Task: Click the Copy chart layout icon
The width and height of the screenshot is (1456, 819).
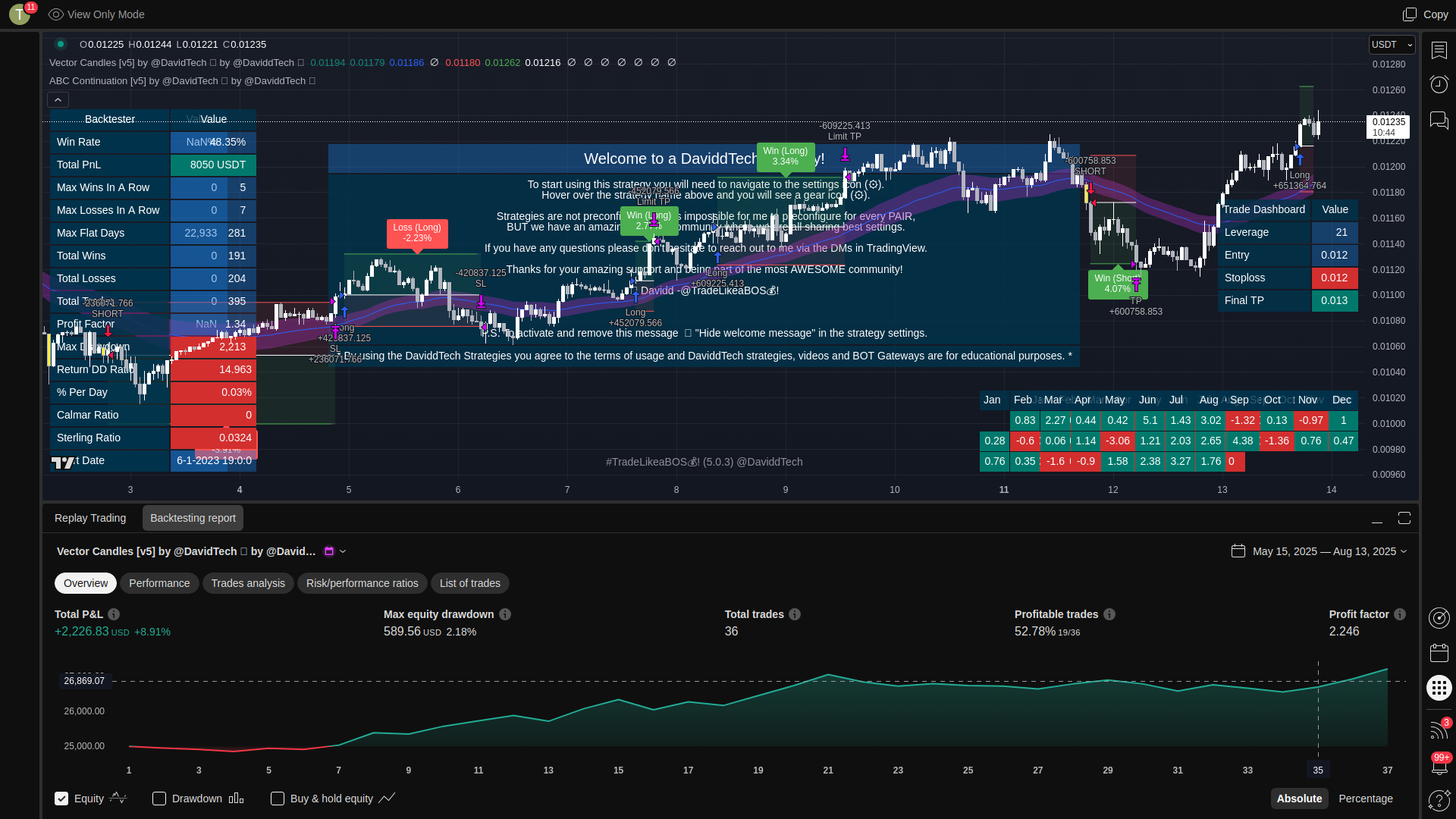Action: coord(1410,14)
